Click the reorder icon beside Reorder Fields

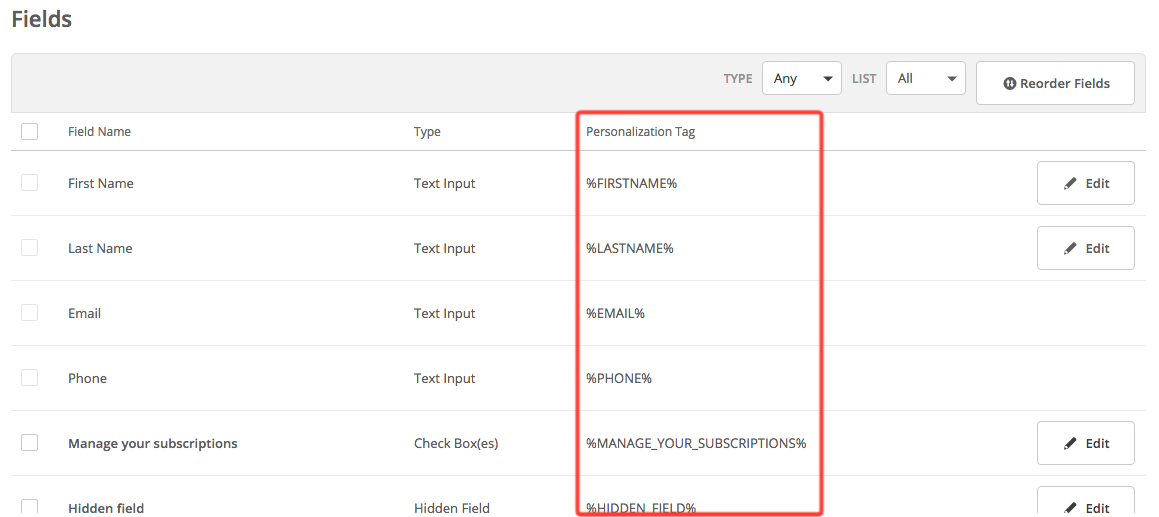(x=1010, y=84)
